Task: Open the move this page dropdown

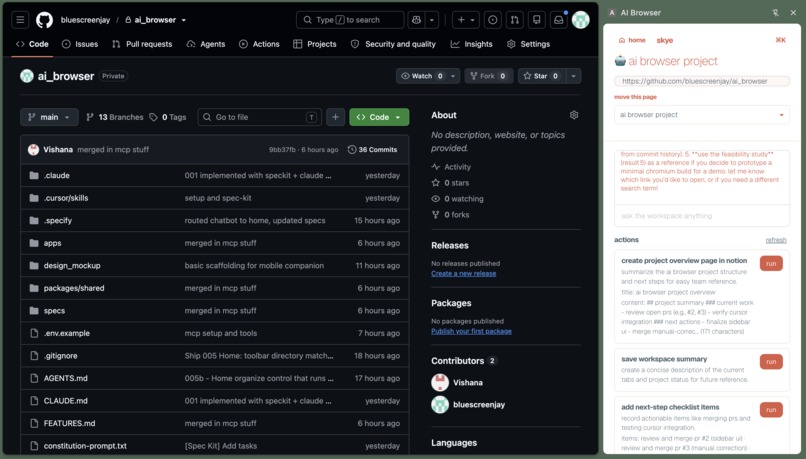Action: click(x=702, y=115)
